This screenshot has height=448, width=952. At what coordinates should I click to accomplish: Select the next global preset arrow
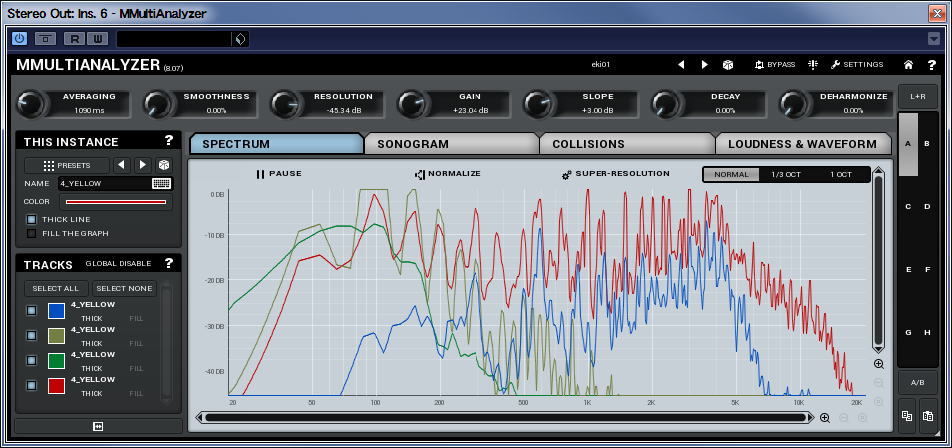704,64
